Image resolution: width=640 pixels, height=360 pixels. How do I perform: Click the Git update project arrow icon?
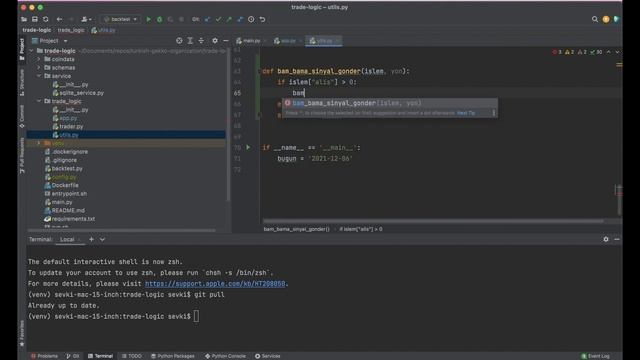207,19
